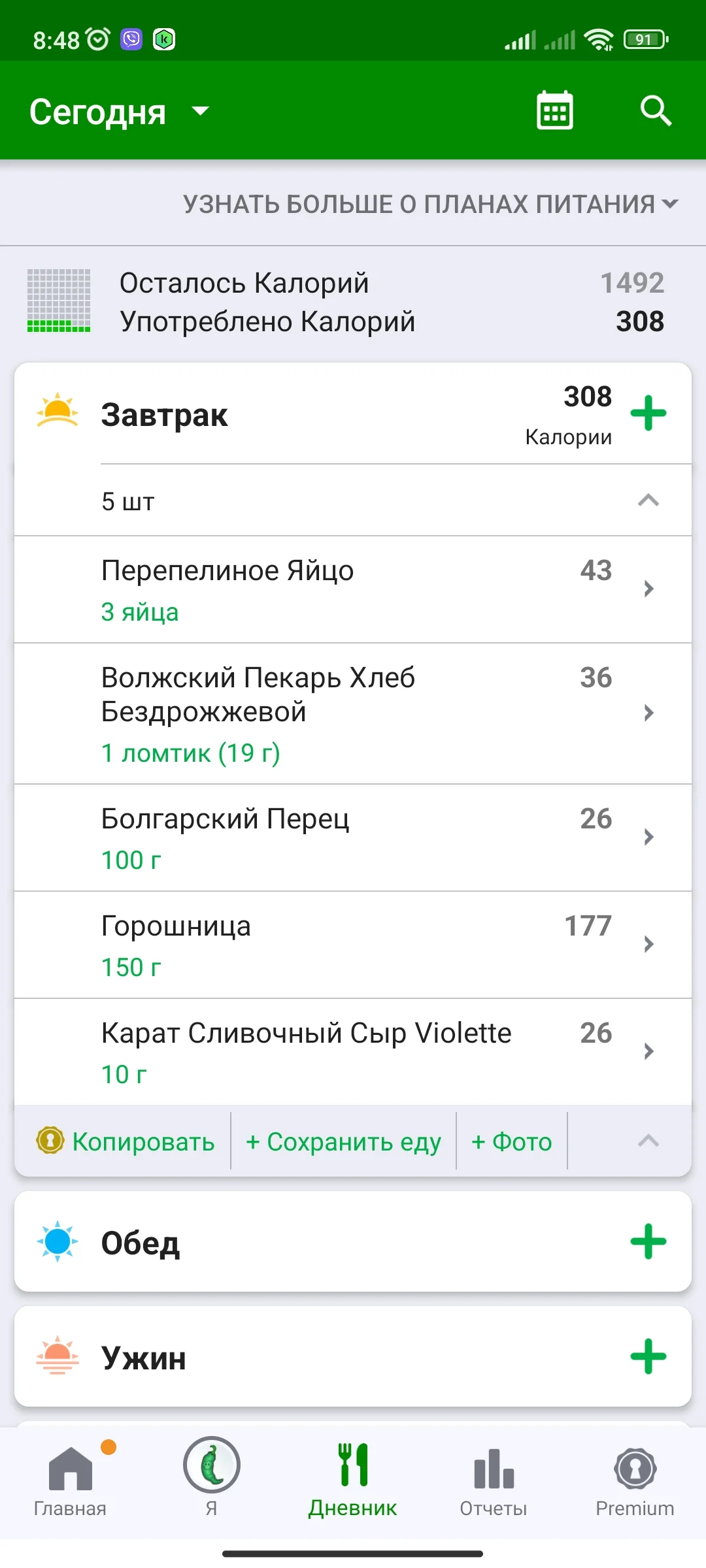Viewport: 706px width, 1568px height.
Task: Open the Перепелиное Яйцо entry
Action: 353,589
